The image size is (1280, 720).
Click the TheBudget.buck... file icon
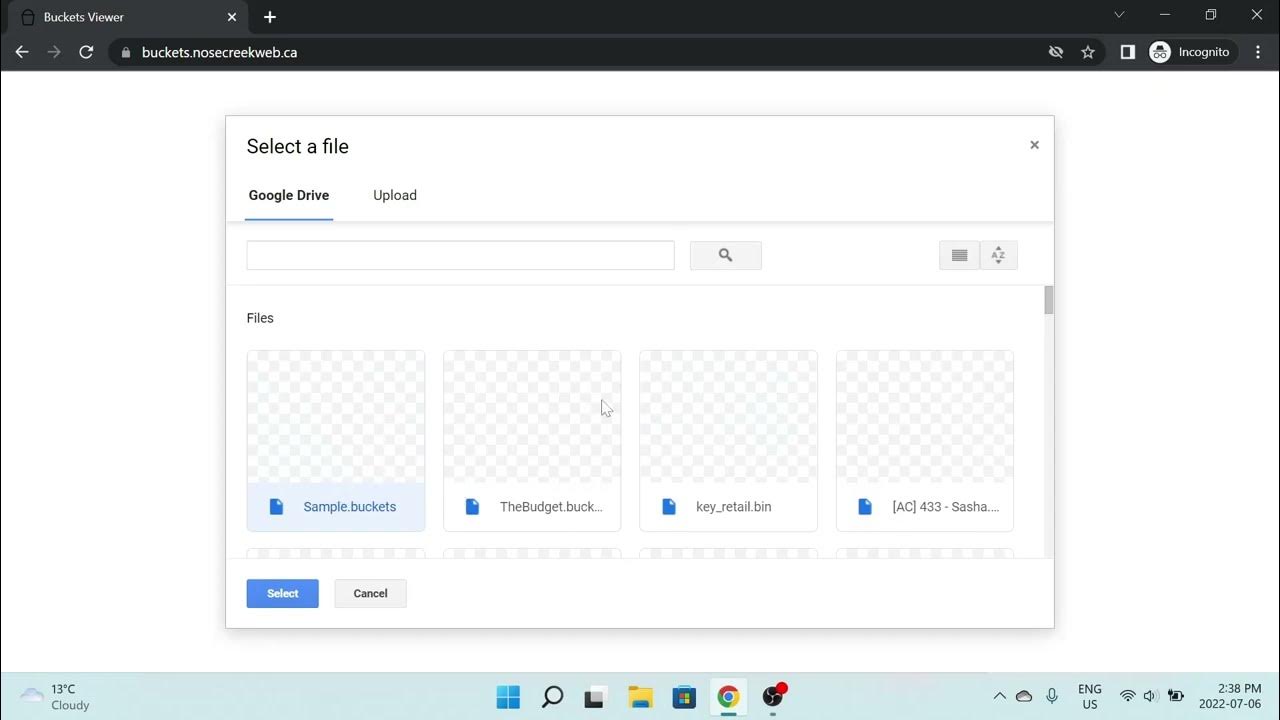point(473,507)
